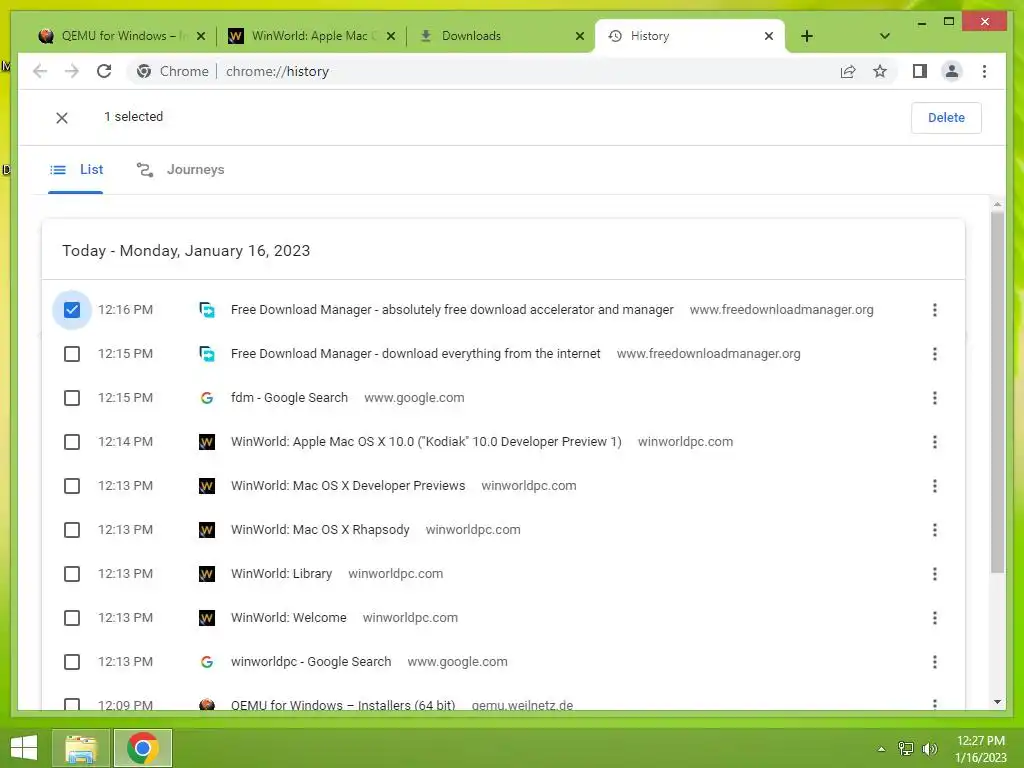Open more actions for fdm - Google Search
The width and height of the screenshot is (1024, 768).
(x=935, y=398)
